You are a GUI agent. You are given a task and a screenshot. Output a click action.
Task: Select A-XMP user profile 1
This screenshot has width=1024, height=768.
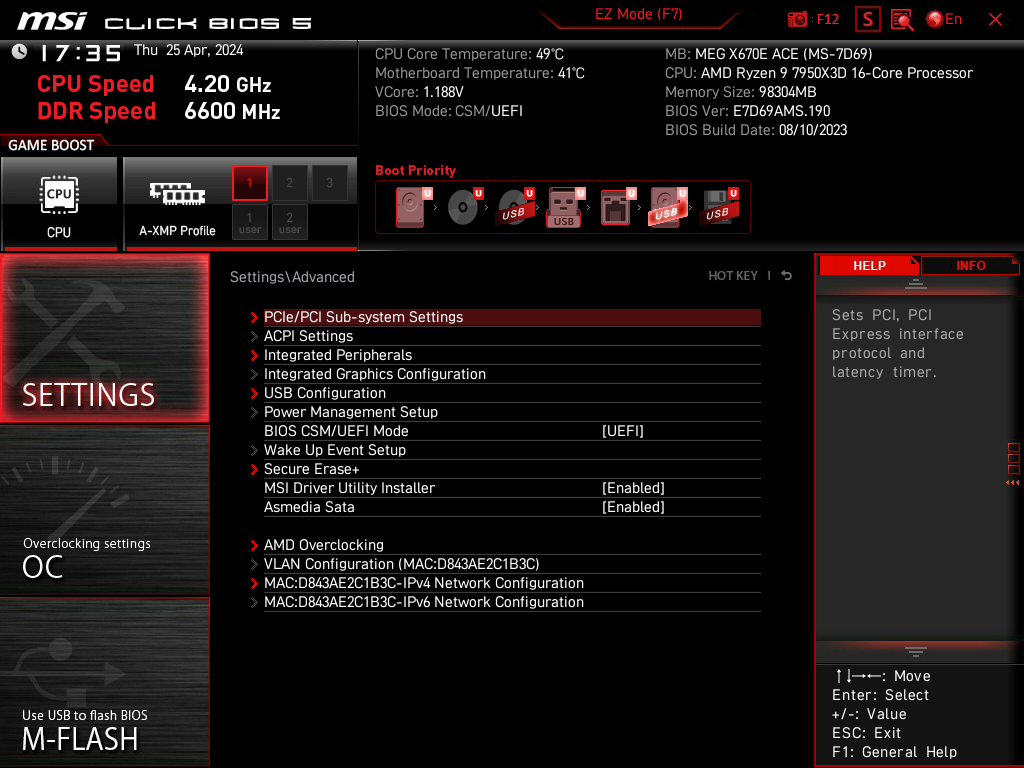click(x=249, y=222)
